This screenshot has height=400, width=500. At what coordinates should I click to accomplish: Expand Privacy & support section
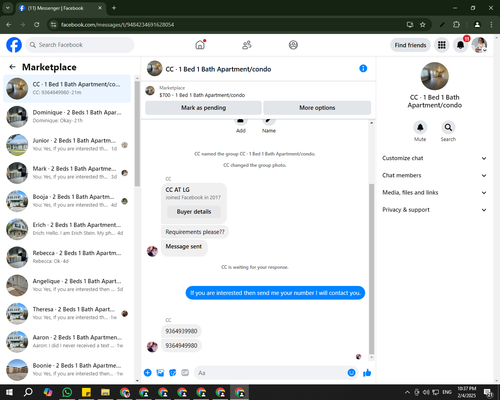[434, 210]
